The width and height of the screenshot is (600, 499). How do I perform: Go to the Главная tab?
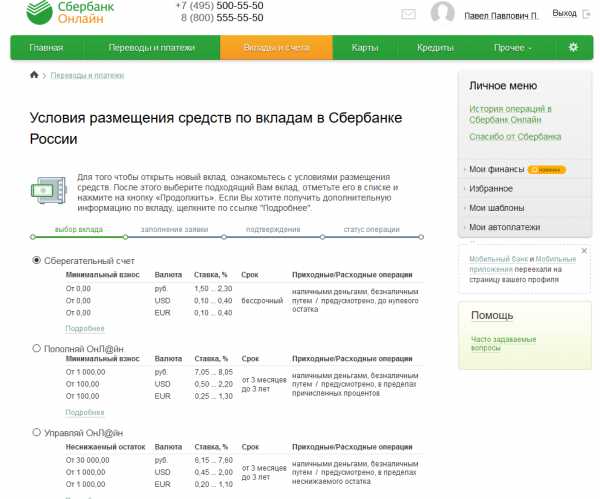click(x=46, y=48)
